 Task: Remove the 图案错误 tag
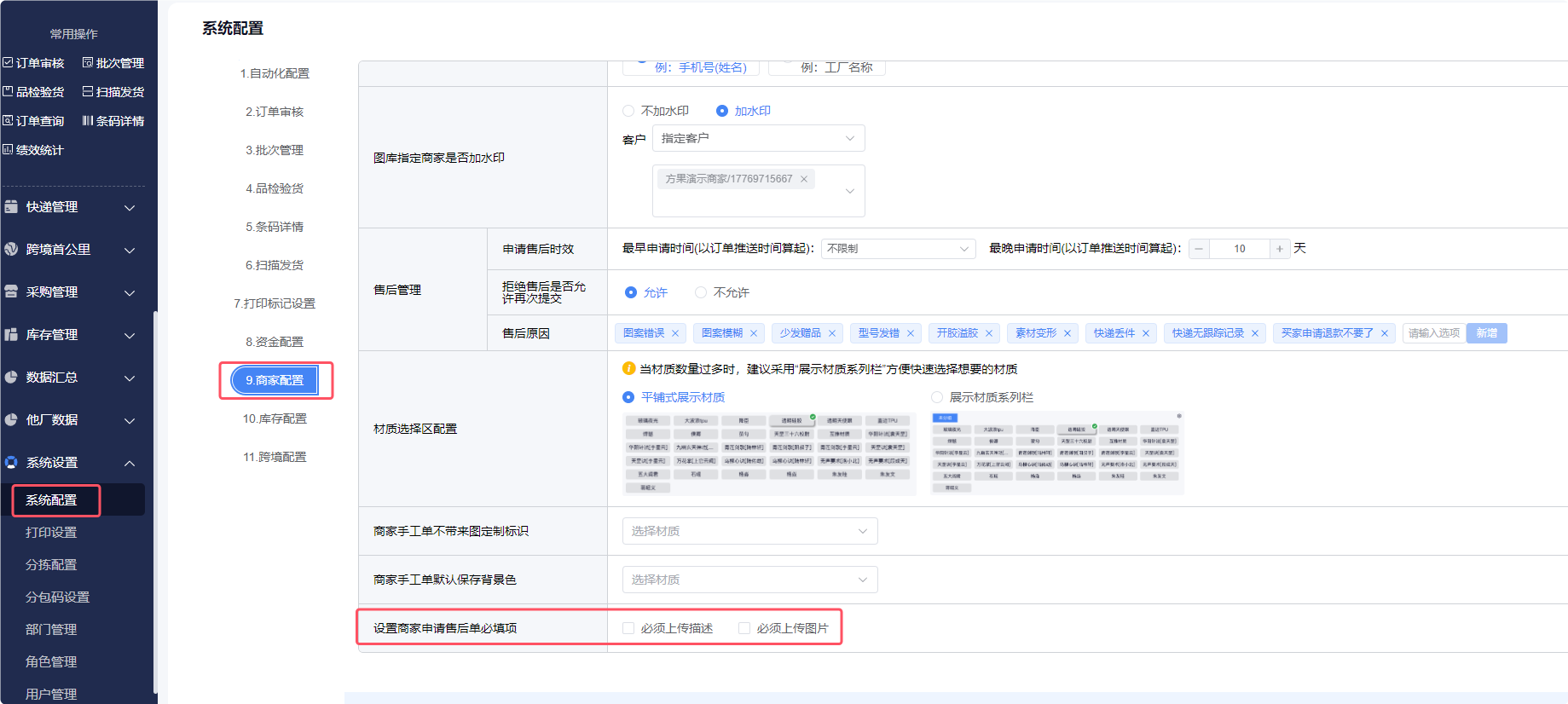(675, 333)
